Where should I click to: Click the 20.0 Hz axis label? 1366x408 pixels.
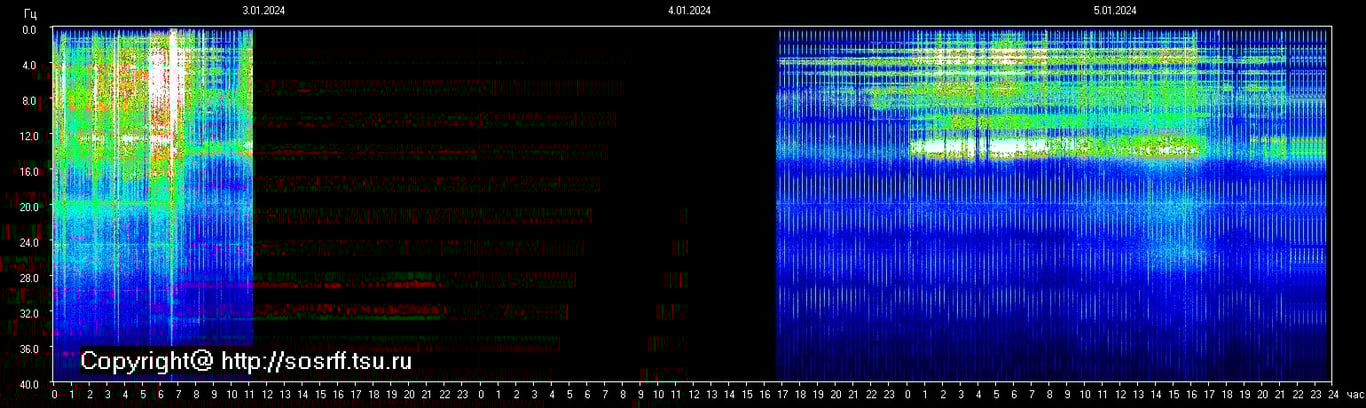28,207
